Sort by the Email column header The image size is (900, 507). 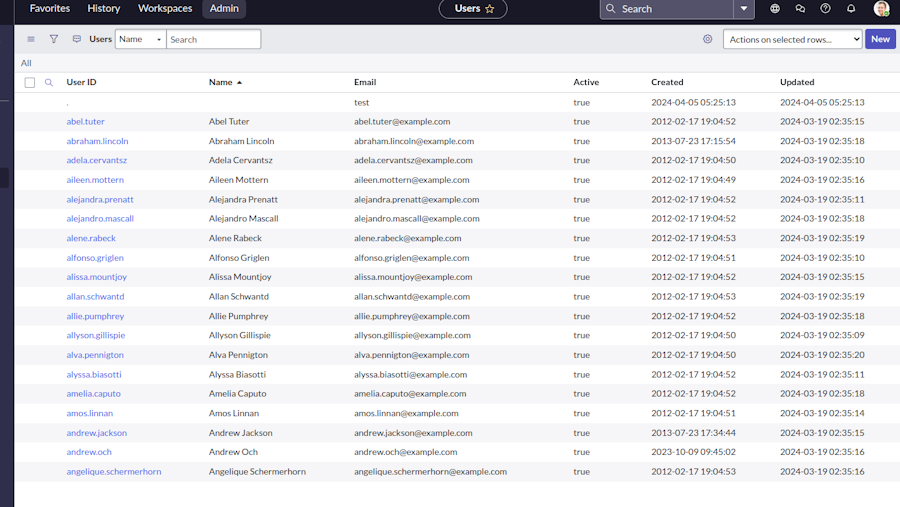coord(365,82)
